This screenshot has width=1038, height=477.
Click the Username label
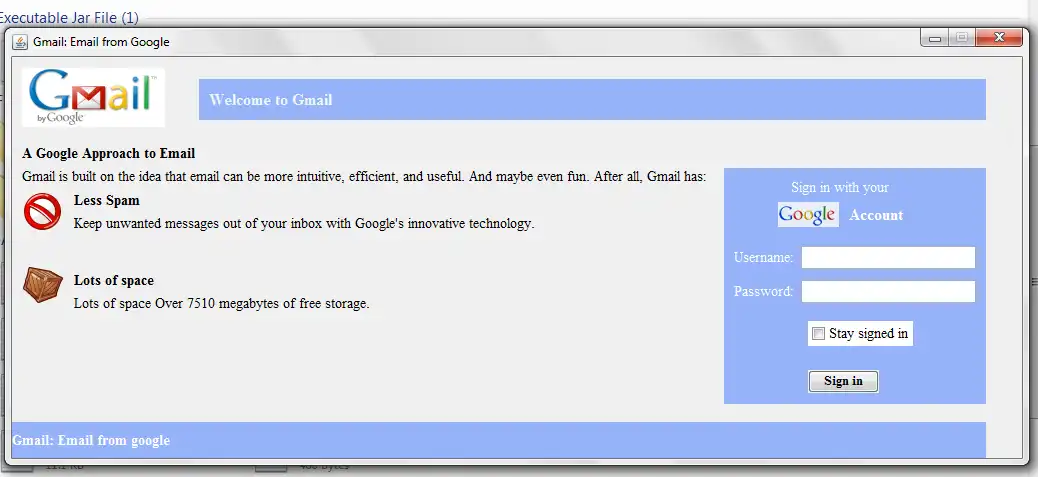(x=763, y=257)
